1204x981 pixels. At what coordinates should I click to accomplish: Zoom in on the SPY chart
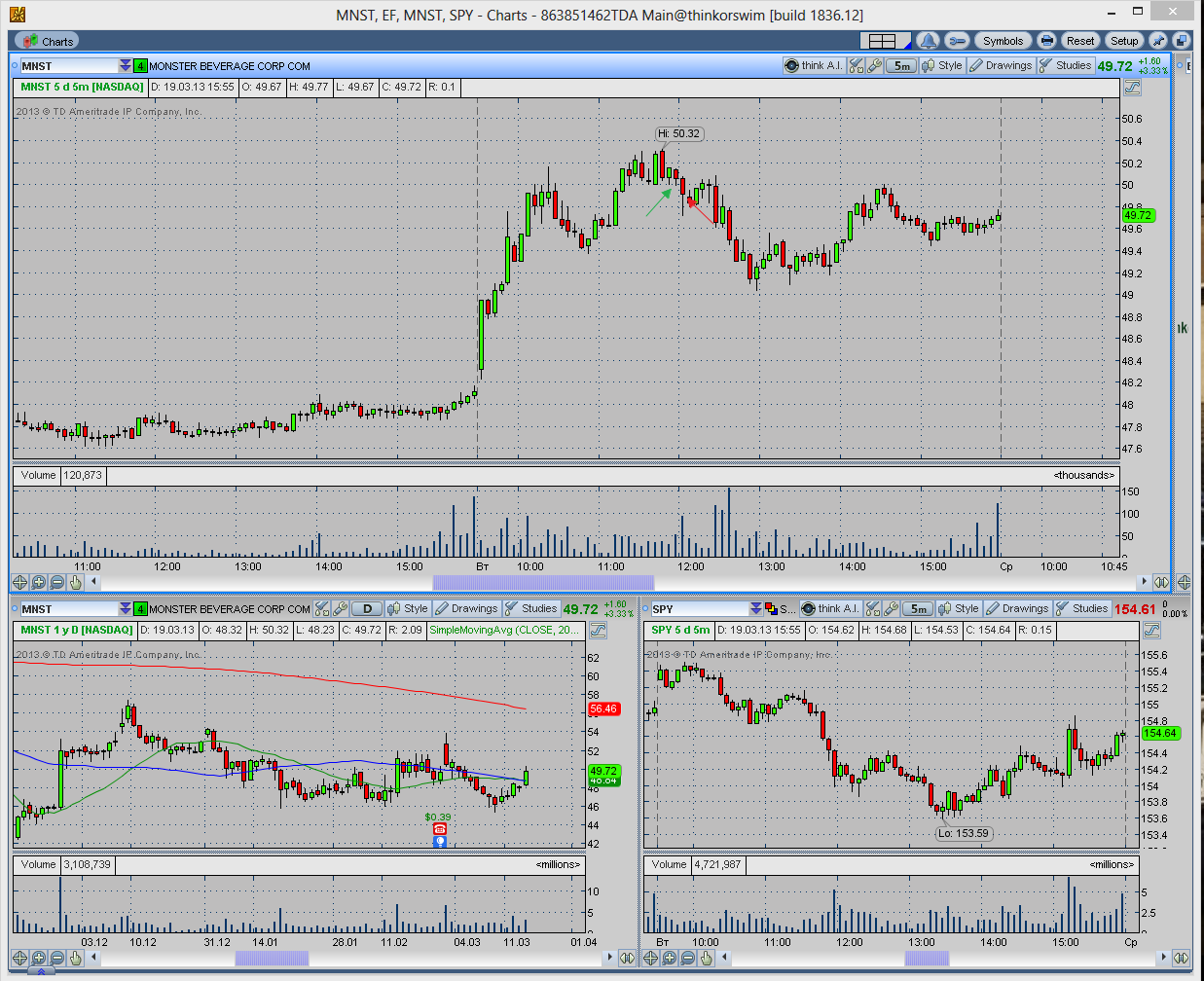tap(670, 958)
